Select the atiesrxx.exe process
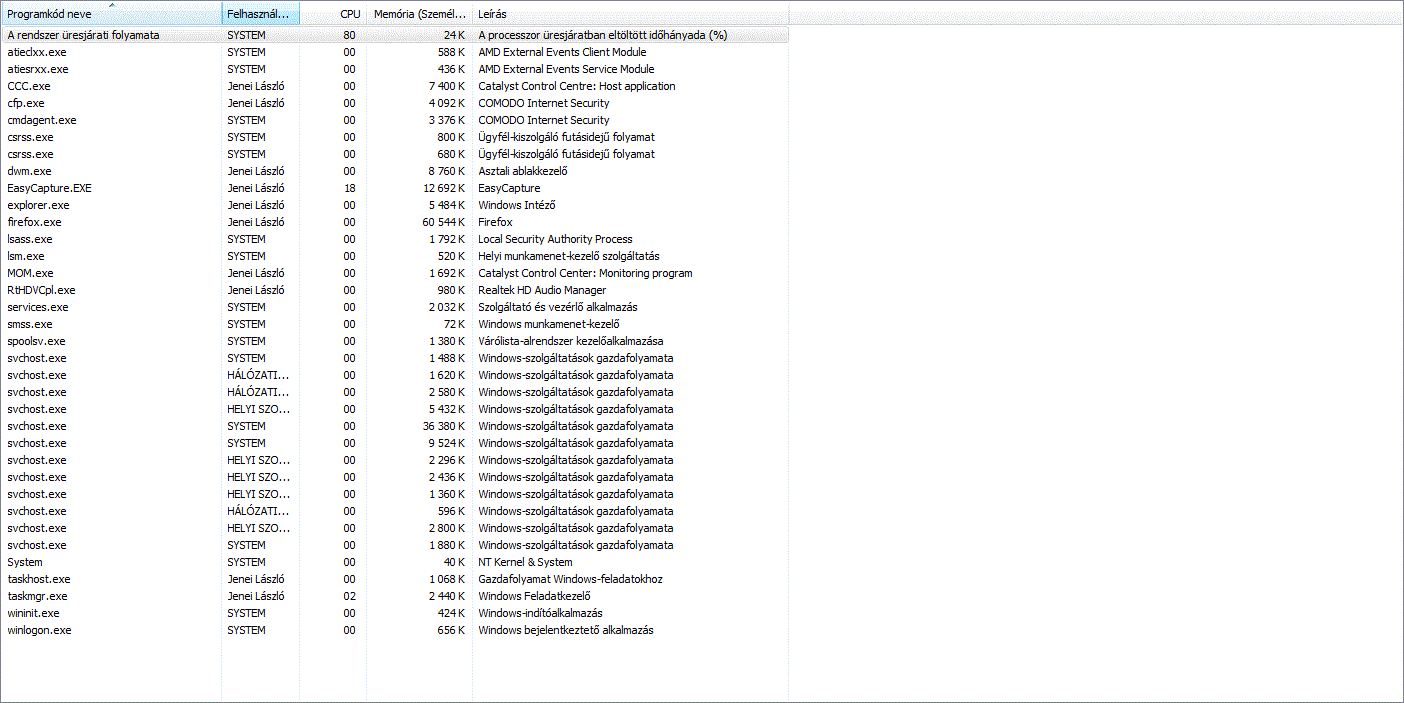Viewport: 1404px width, 703px height. point(395,69)
